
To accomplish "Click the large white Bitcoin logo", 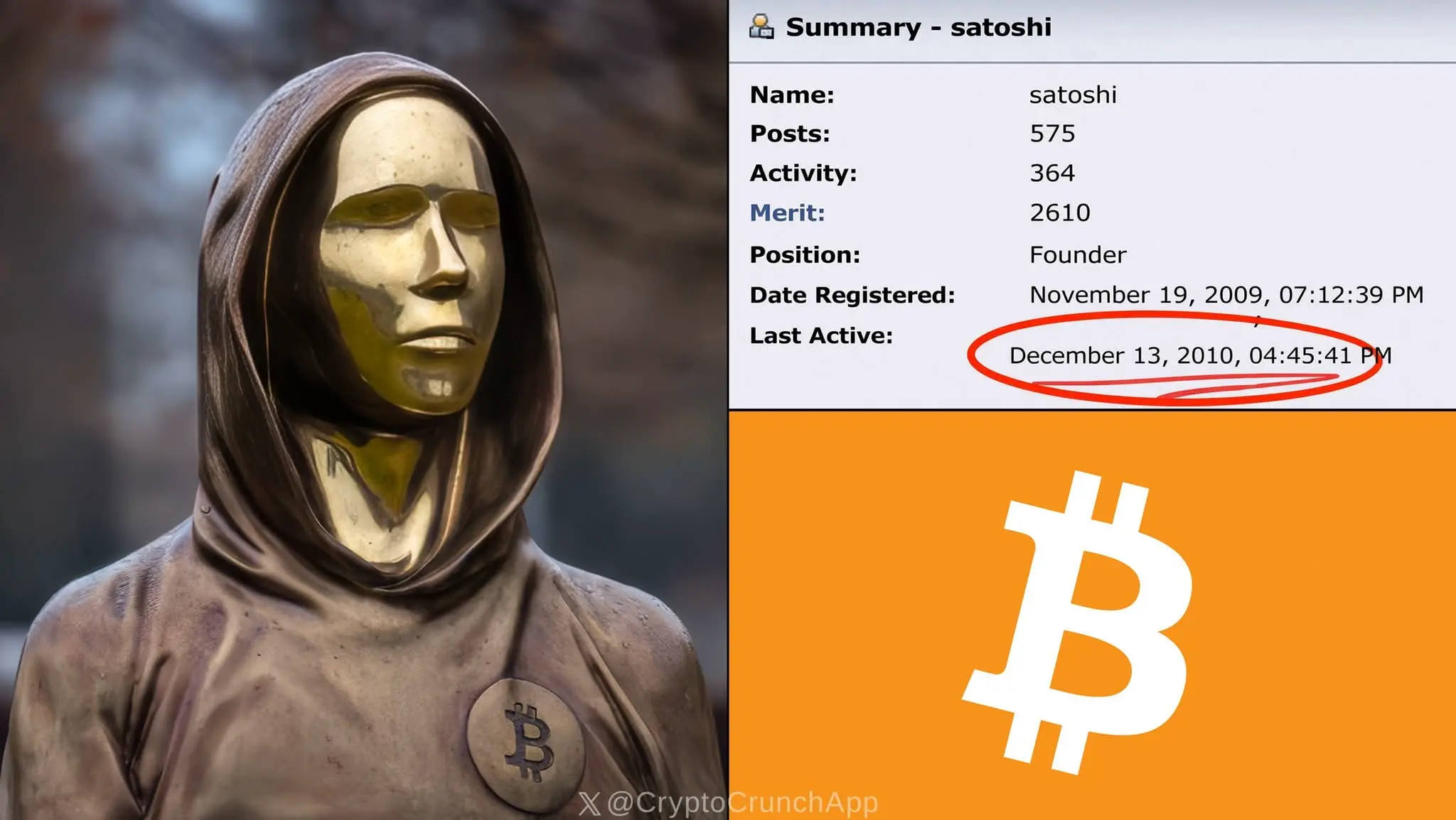I will coord(1077,622).
